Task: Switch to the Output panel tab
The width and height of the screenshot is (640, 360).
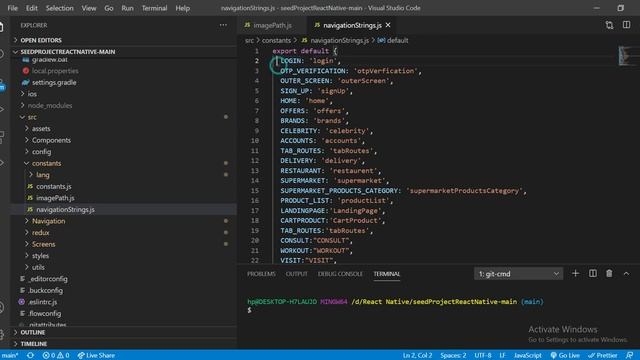Action: (x=297, y=274)
